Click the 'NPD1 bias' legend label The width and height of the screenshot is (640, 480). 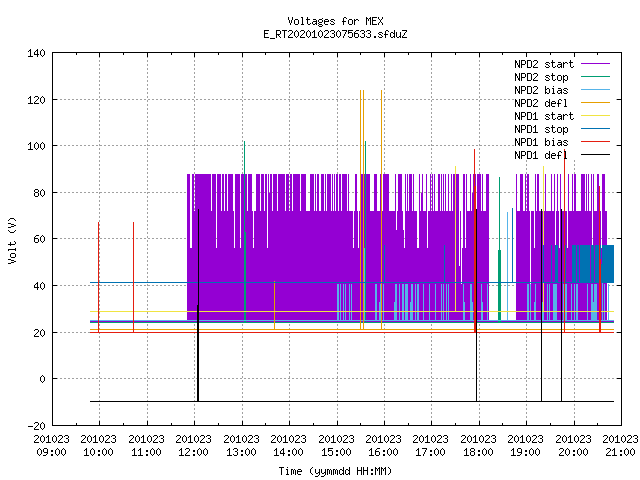[541, 142]
